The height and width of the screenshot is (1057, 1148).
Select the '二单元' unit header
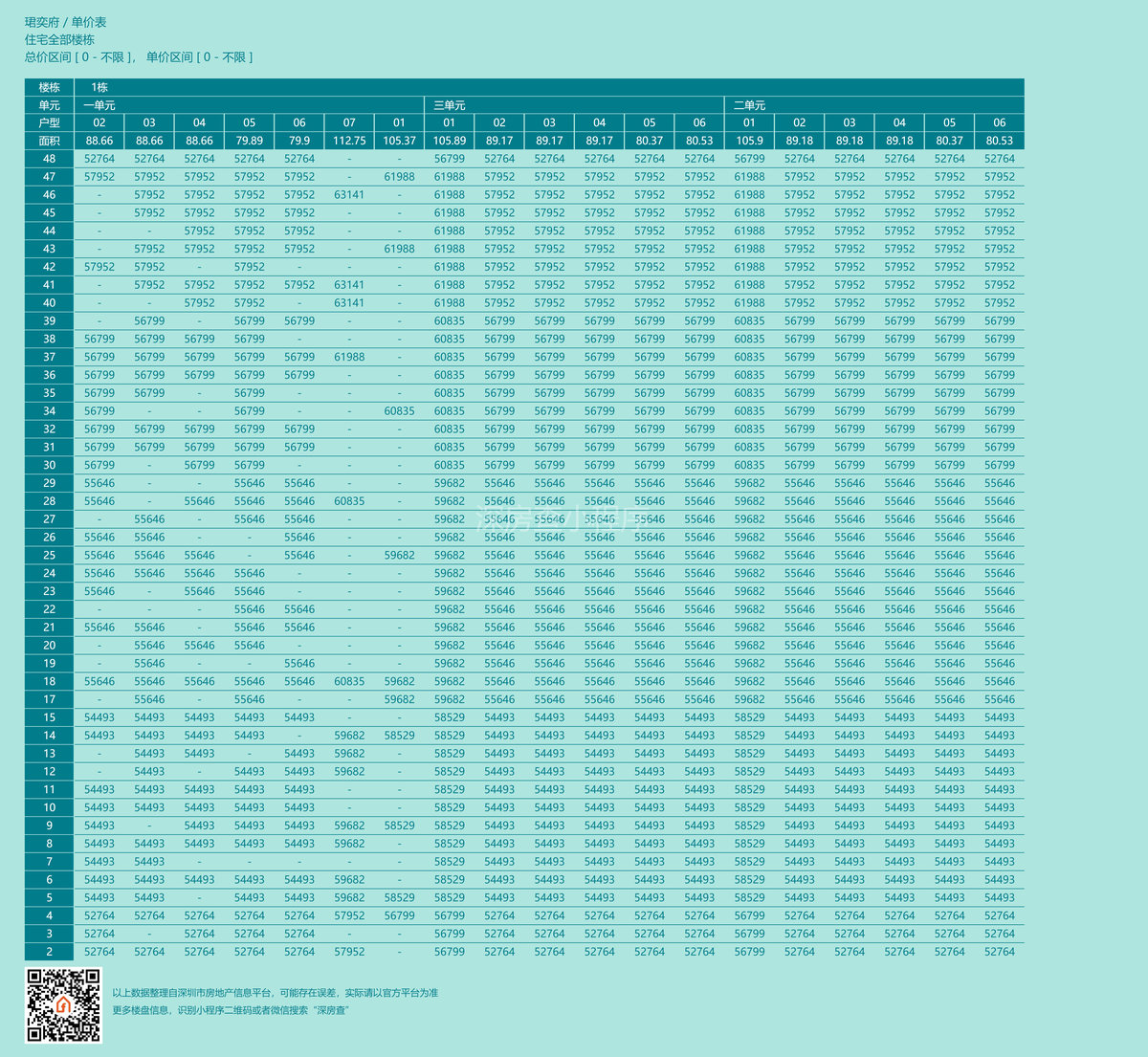click(750, 105)
